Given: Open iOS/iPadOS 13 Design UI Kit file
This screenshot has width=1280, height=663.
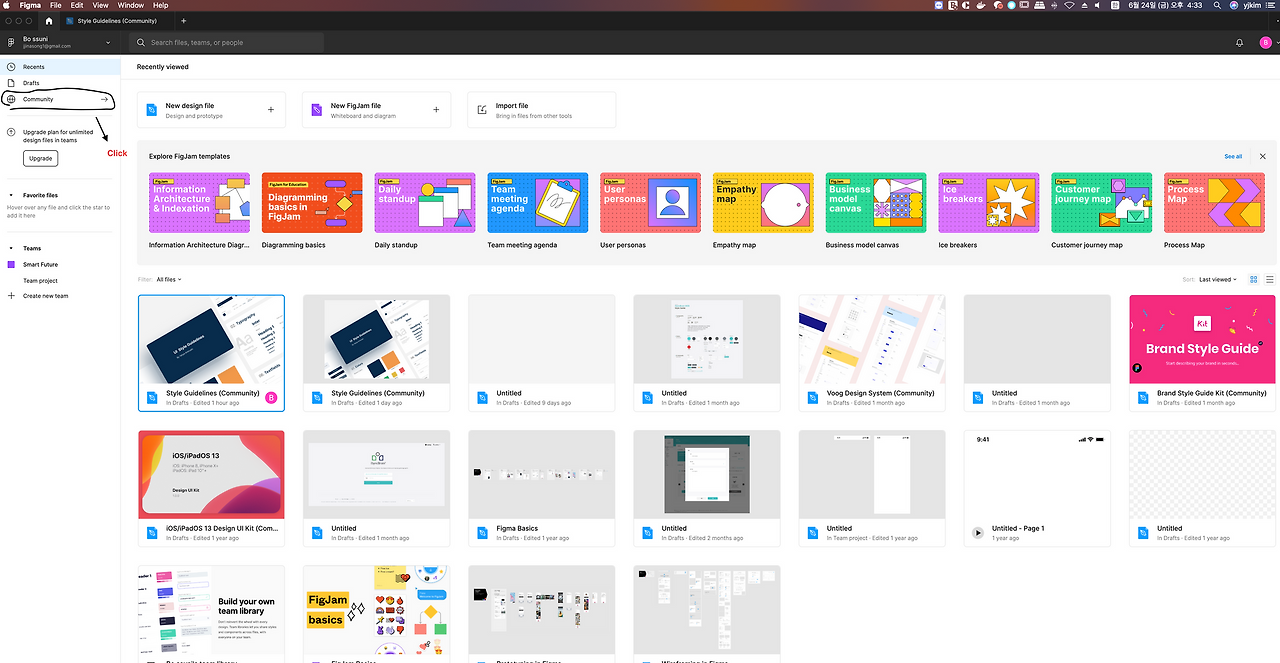Looking at the screenshot, I should (211, 488).
